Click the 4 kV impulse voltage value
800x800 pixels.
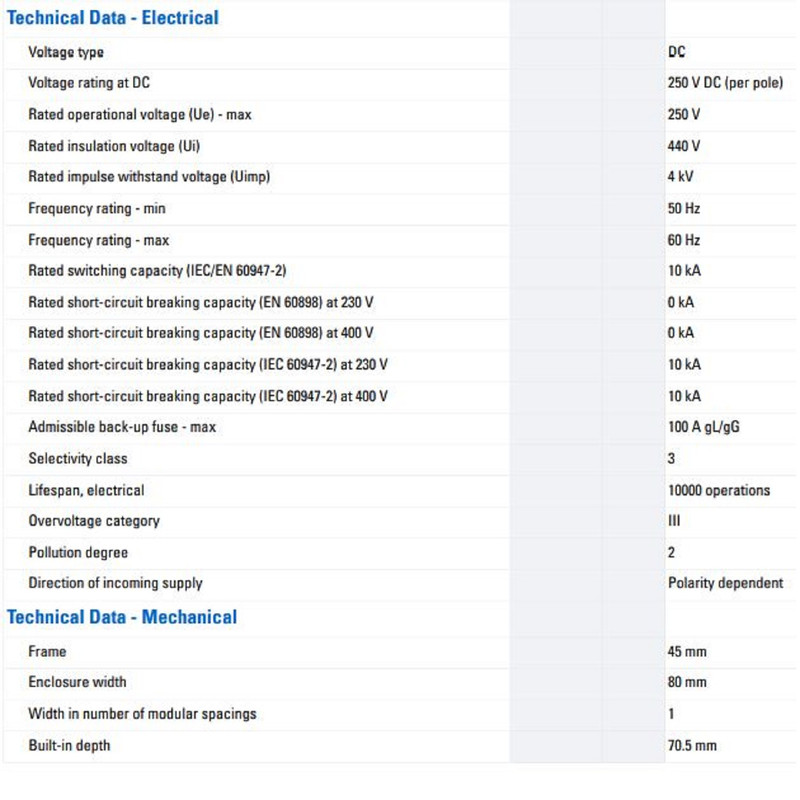point(682,177)
